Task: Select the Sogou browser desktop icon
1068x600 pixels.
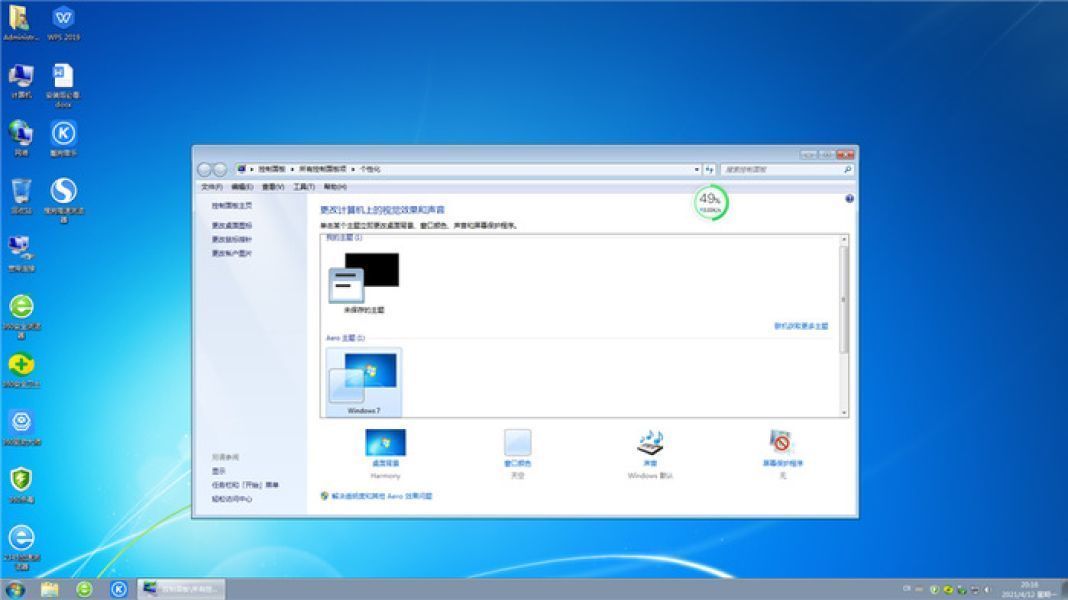Action: click(63, 193)
